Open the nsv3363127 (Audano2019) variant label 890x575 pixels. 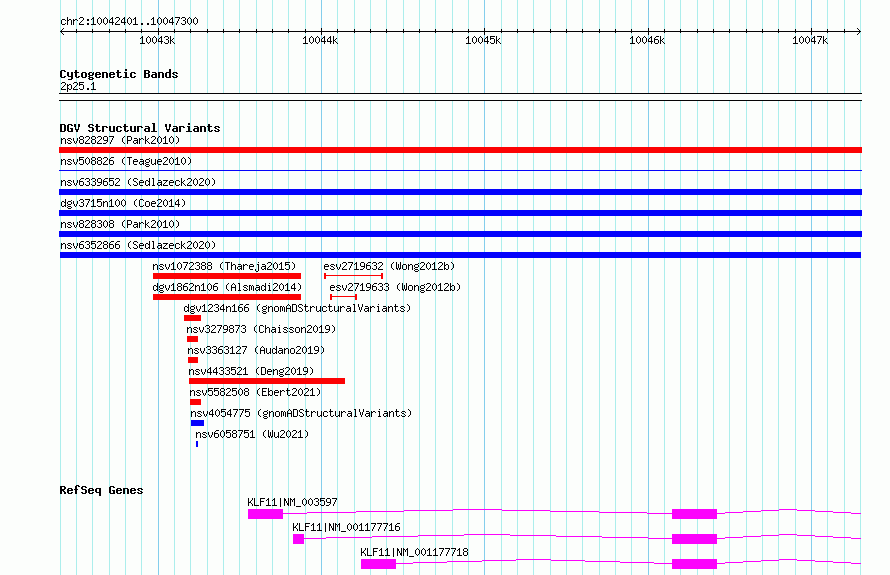256,350
